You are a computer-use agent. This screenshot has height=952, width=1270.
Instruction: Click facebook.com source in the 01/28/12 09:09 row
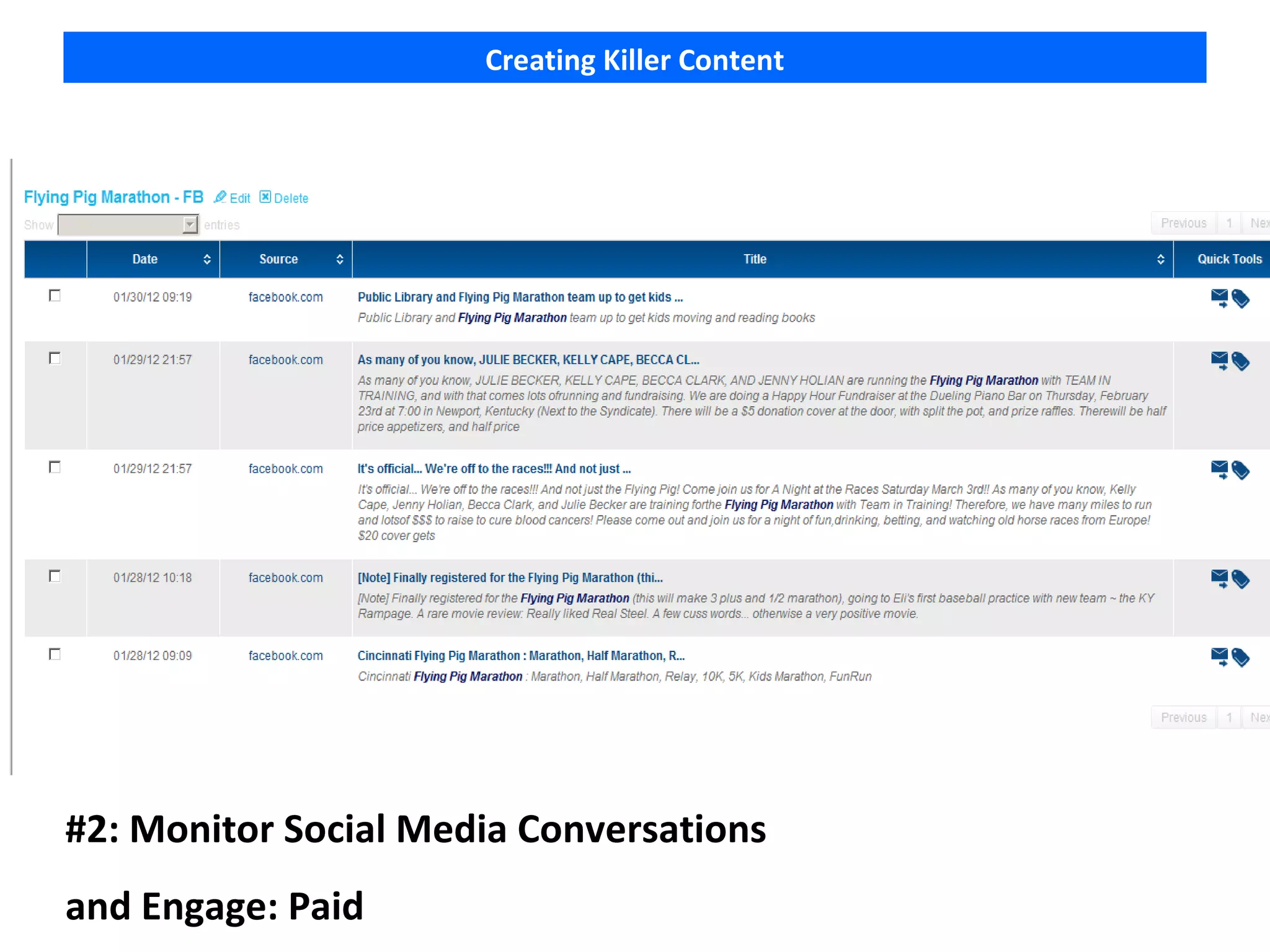tap(286, 656)
